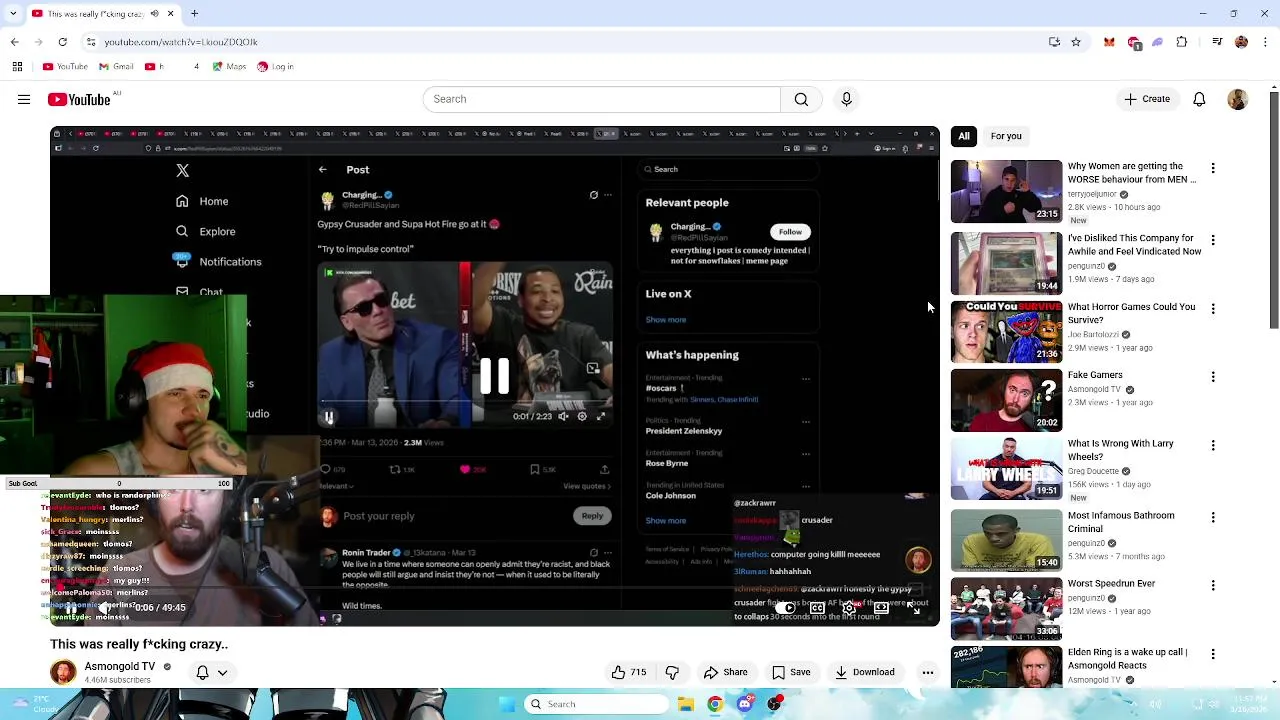Viewport: 1280px width, 720px height.
Task: Focus the YouTube search input field
Action: (x=602, y=99)
